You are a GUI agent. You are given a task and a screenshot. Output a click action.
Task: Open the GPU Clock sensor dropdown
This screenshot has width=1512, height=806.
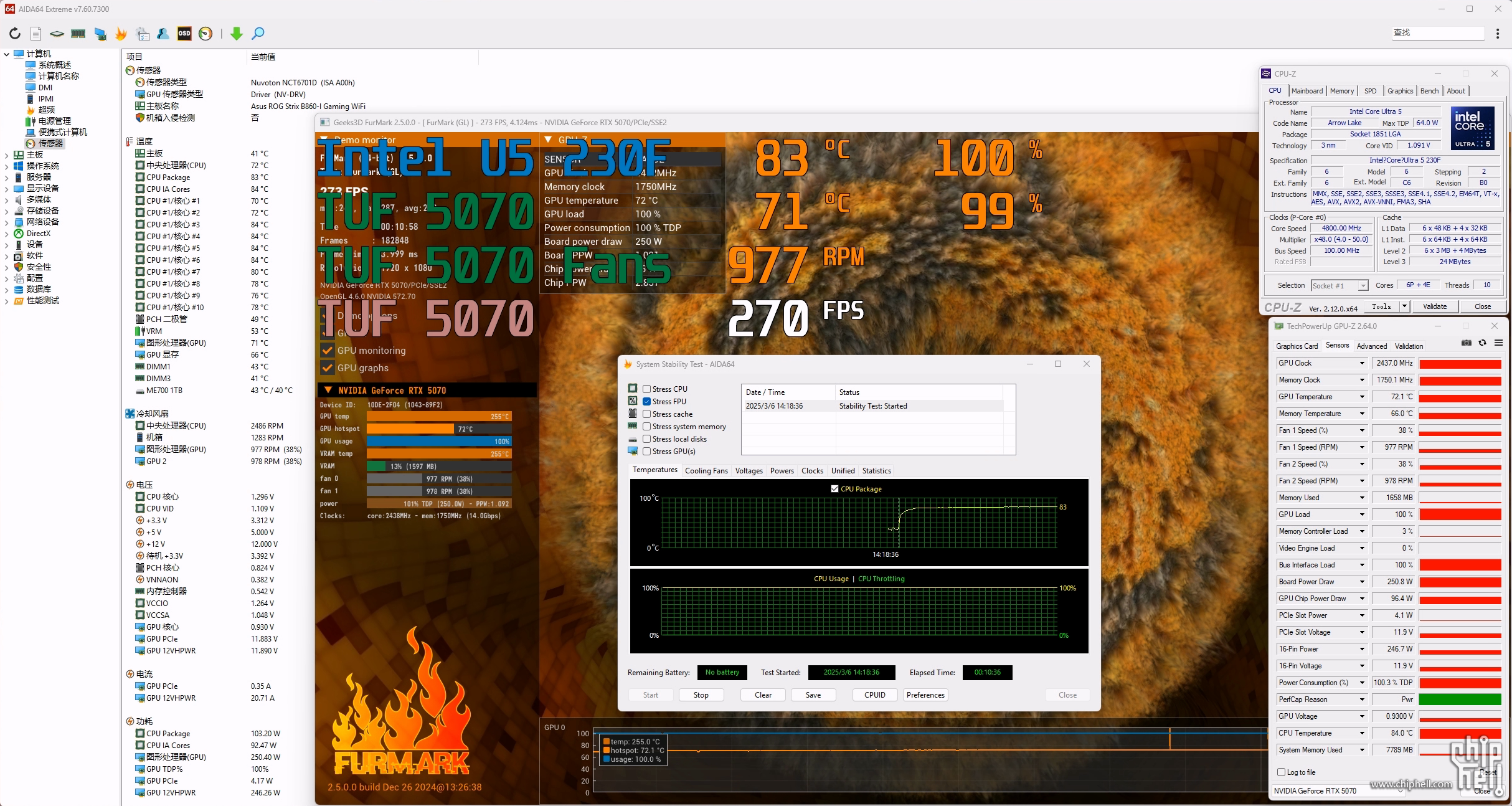point(1362,363)
